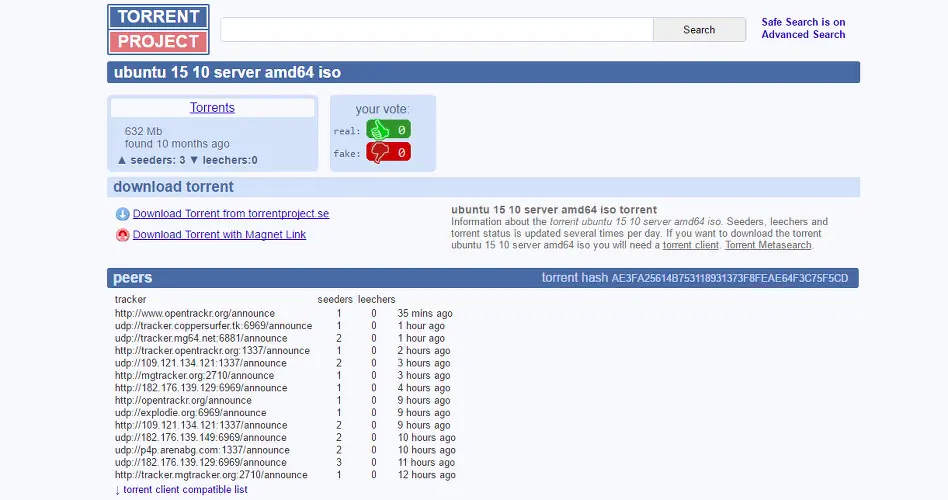Click the 35 mins ago timestamp

[x=424, y=313]
